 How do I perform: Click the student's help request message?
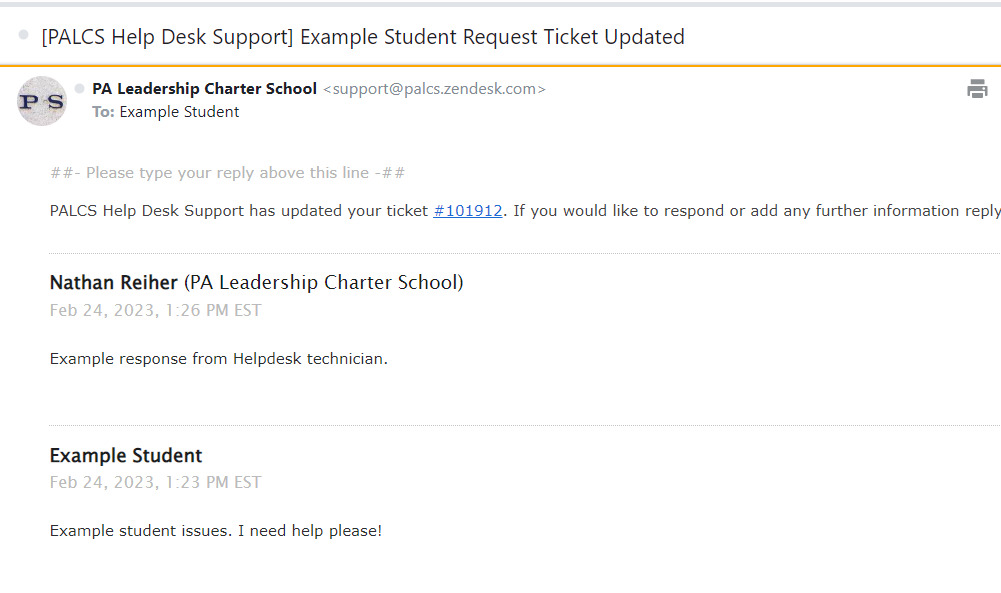pyautogui.click(x=215, y=530)
